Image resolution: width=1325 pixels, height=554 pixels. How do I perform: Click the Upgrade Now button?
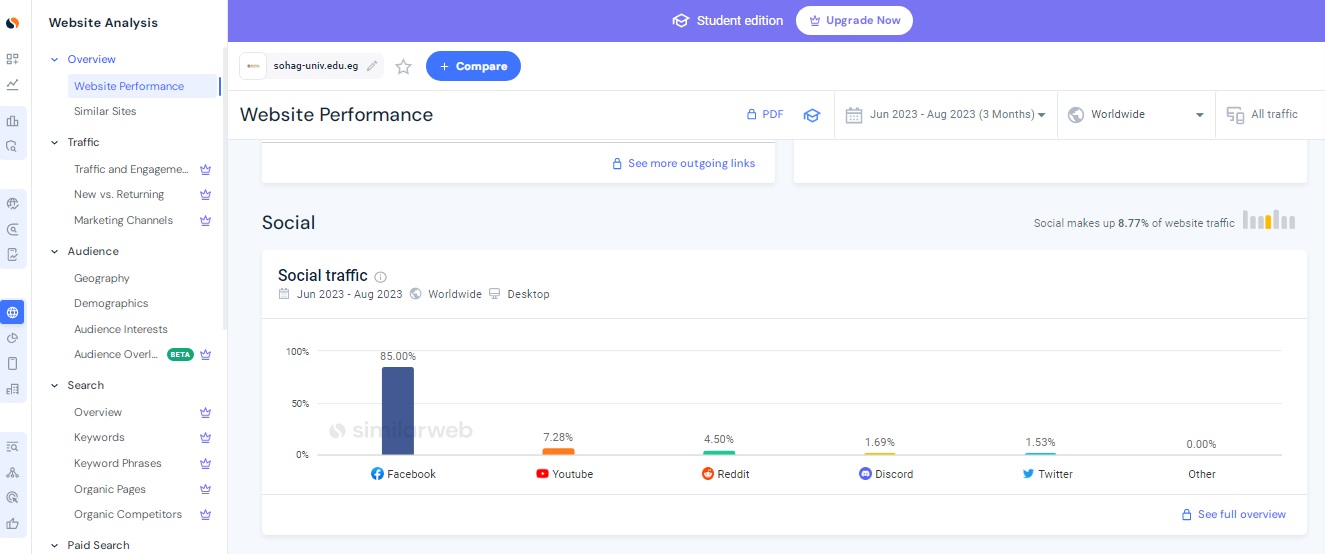[x=854, y=21]
